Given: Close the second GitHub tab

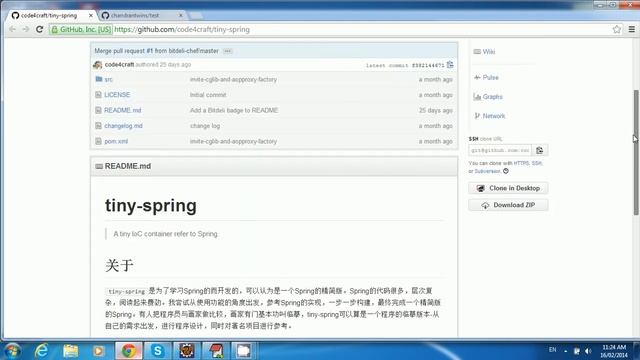Looking at the screenshot, I should [181, 16].
